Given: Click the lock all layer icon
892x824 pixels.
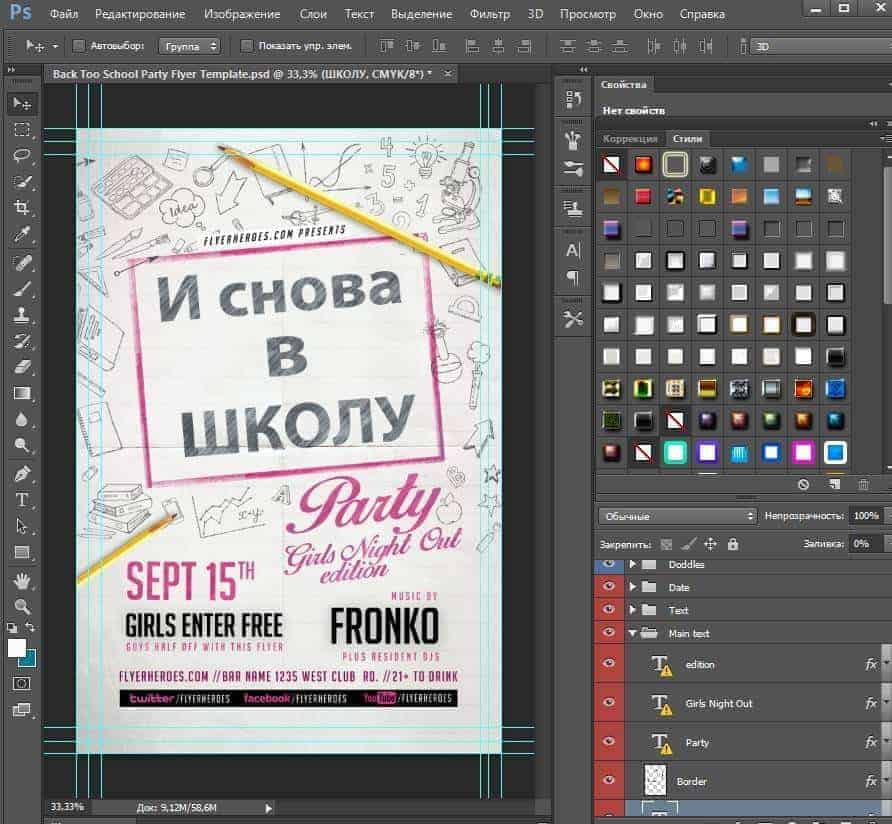Looking at the screenshot, I should tap(733, 545).
